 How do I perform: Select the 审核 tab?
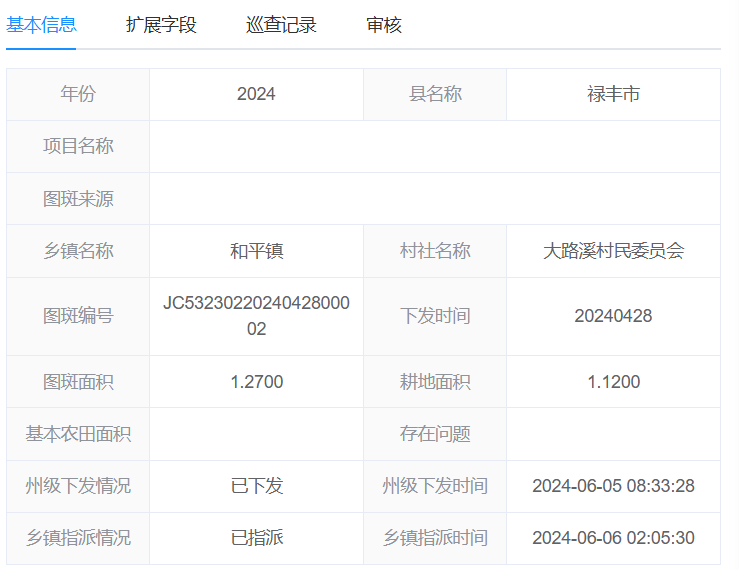click(x=384, y=25)
